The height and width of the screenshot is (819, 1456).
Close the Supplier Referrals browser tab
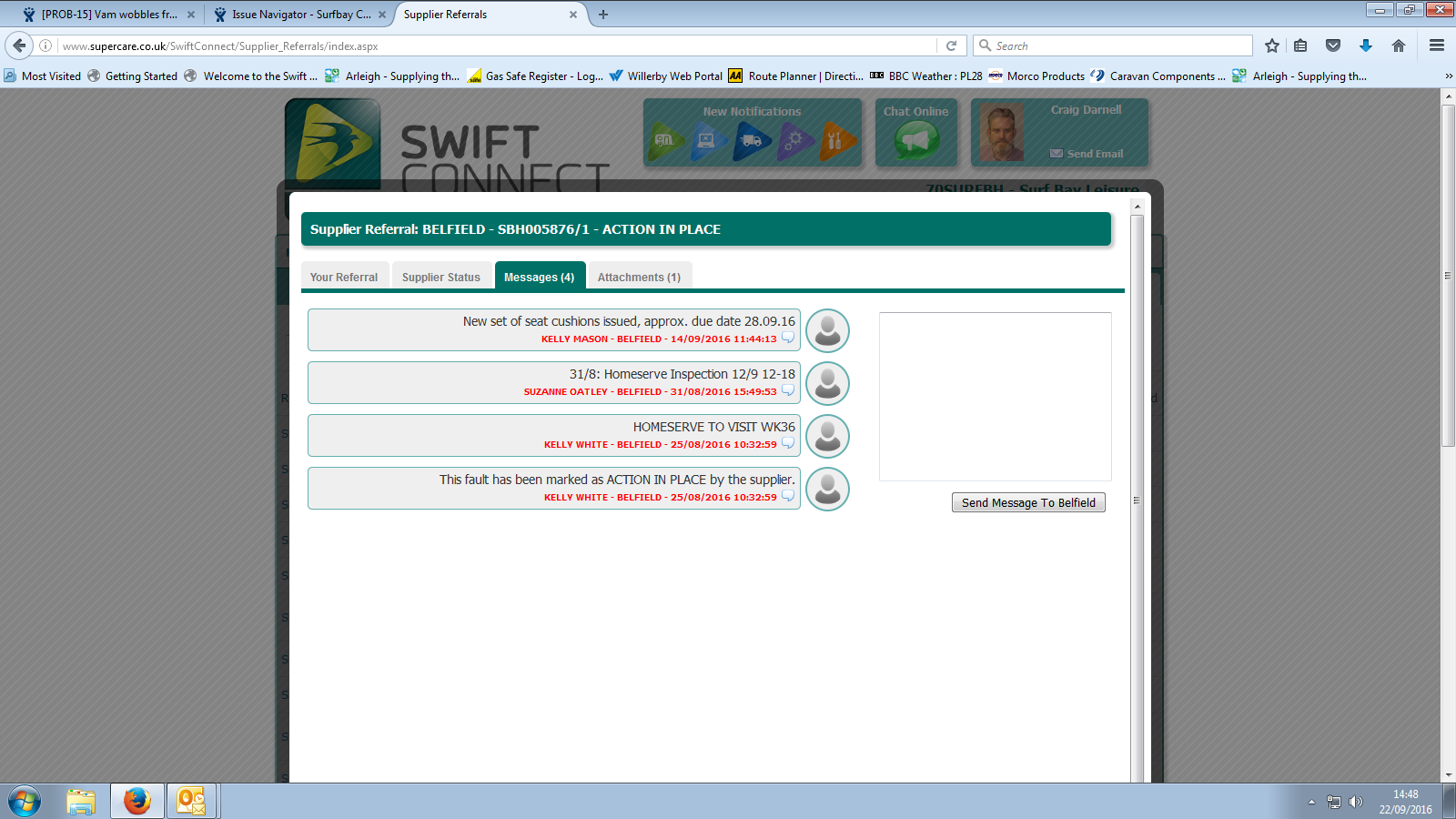[573, 15]
